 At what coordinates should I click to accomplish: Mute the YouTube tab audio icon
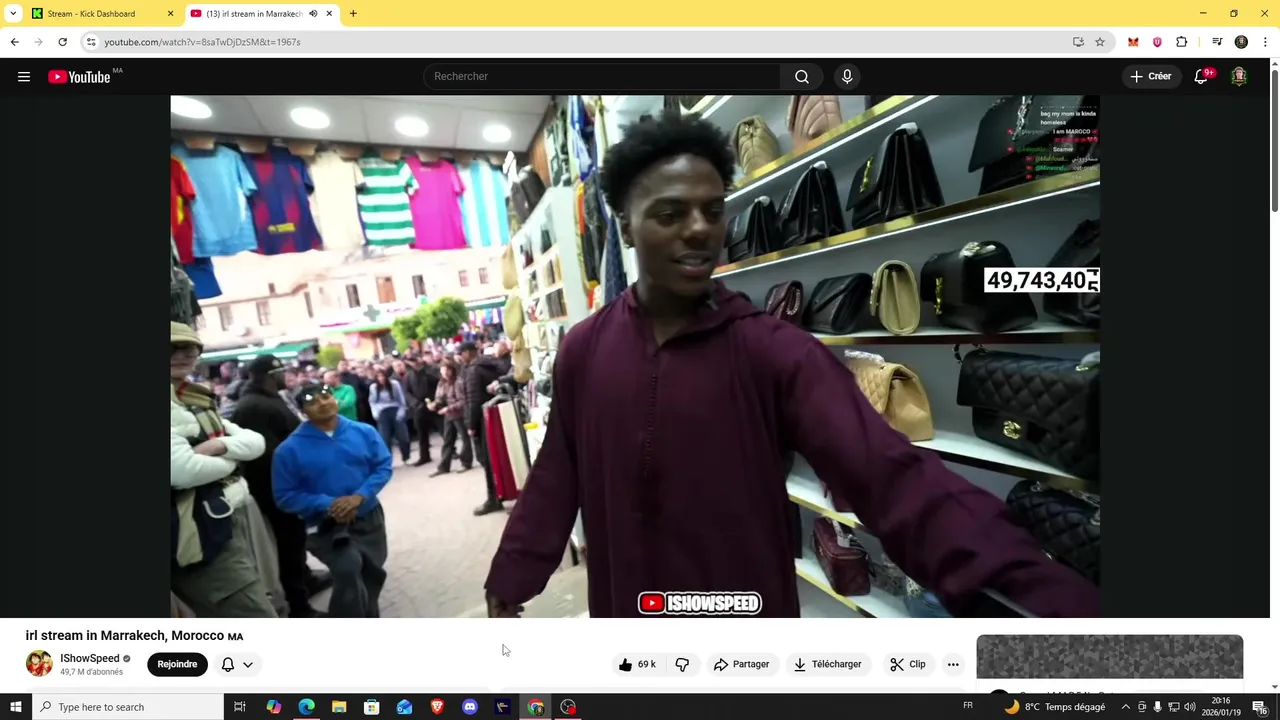click(313, 14)
